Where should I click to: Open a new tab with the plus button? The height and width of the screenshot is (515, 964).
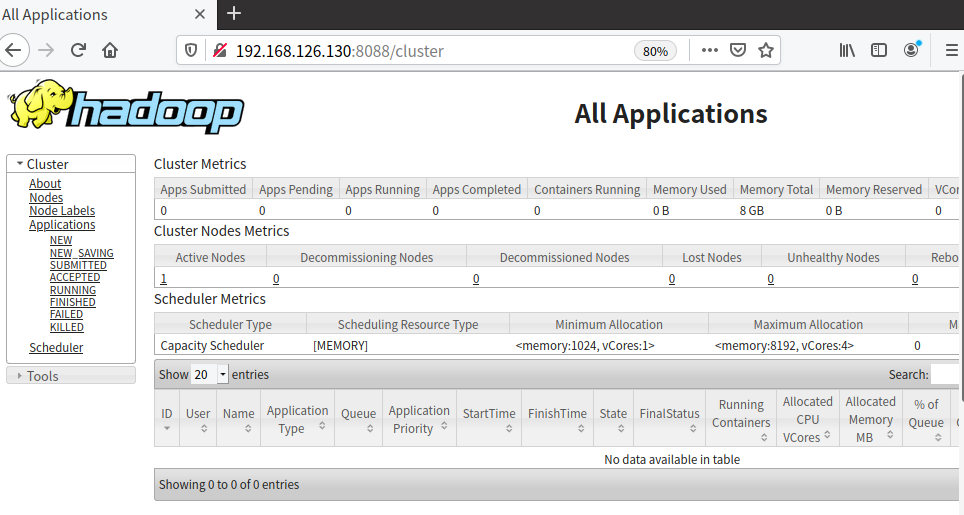234,14
